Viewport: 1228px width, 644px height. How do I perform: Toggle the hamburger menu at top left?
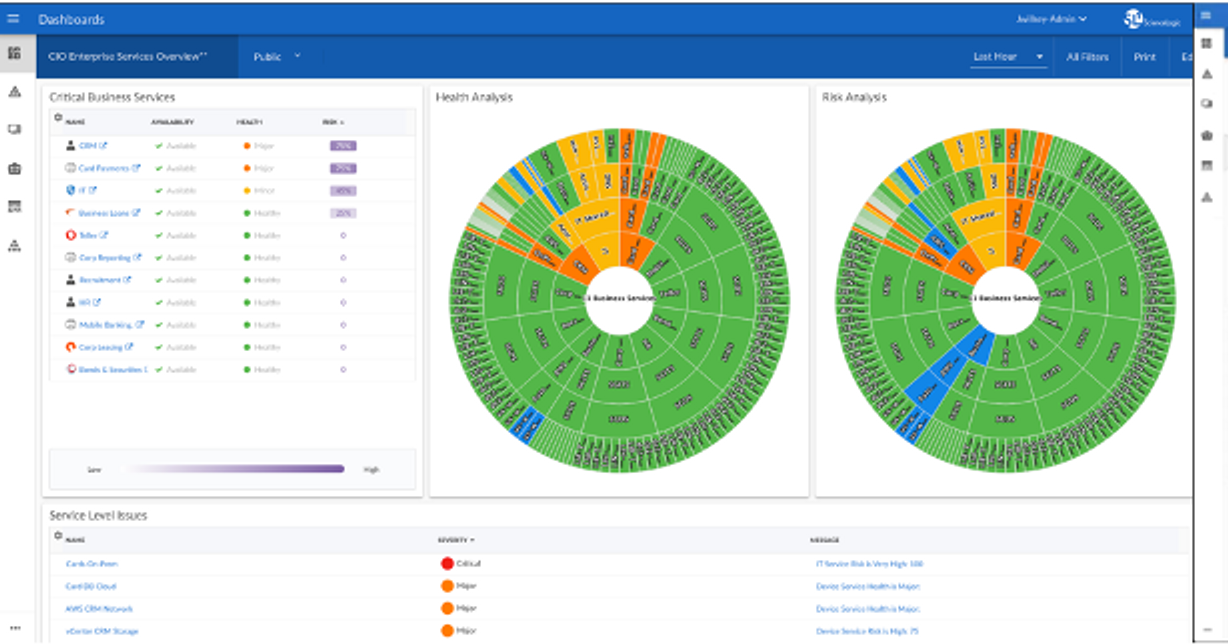pyautogui.click(x=14, y=18)
